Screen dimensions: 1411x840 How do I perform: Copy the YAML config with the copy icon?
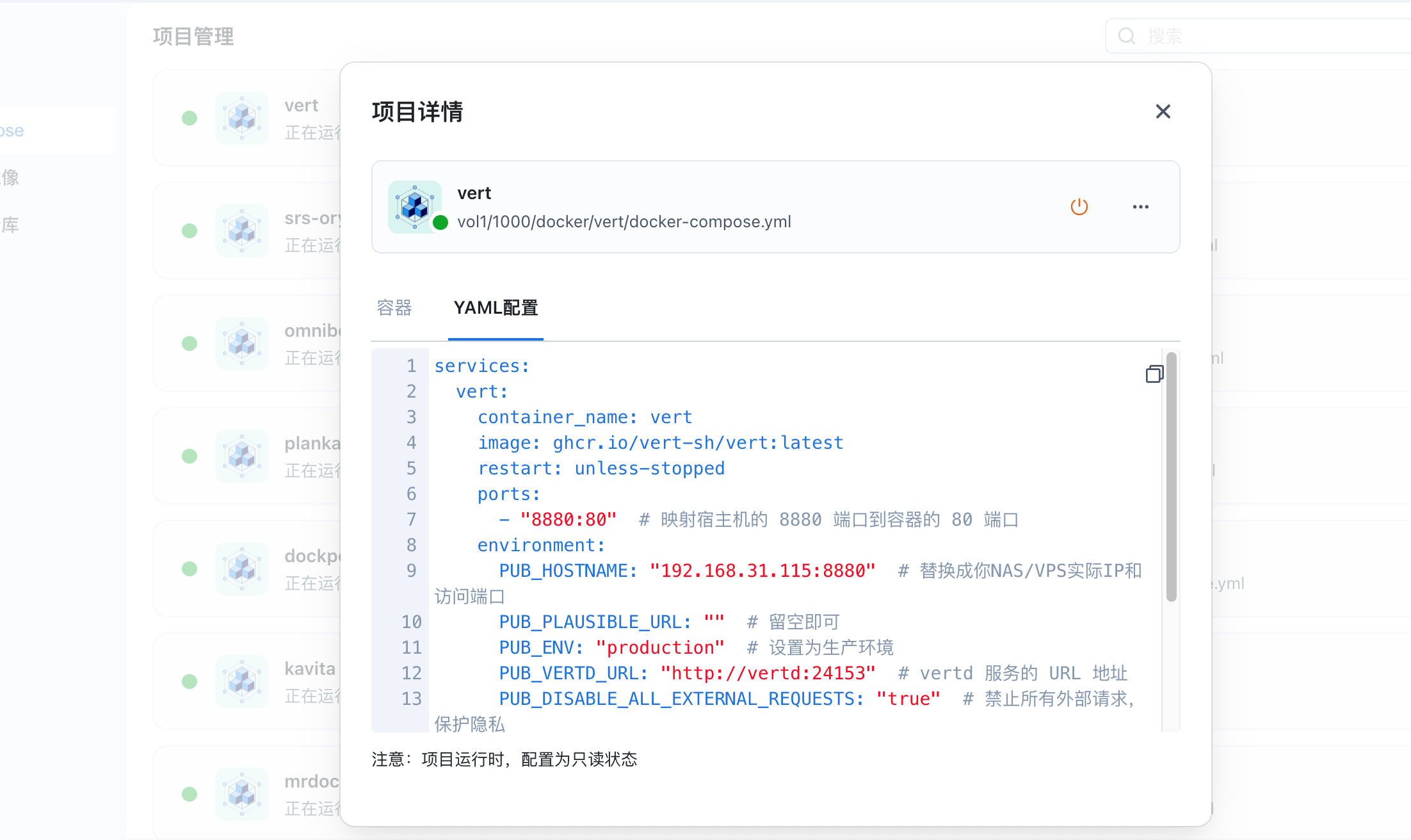1154,374
